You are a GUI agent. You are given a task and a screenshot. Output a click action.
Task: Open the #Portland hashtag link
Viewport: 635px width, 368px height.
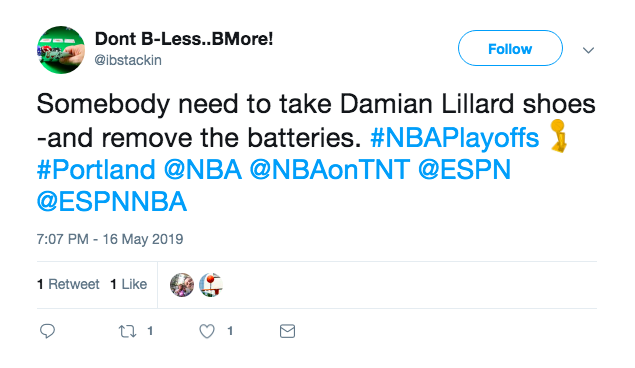pyautogui.click(x=96, y=170)
